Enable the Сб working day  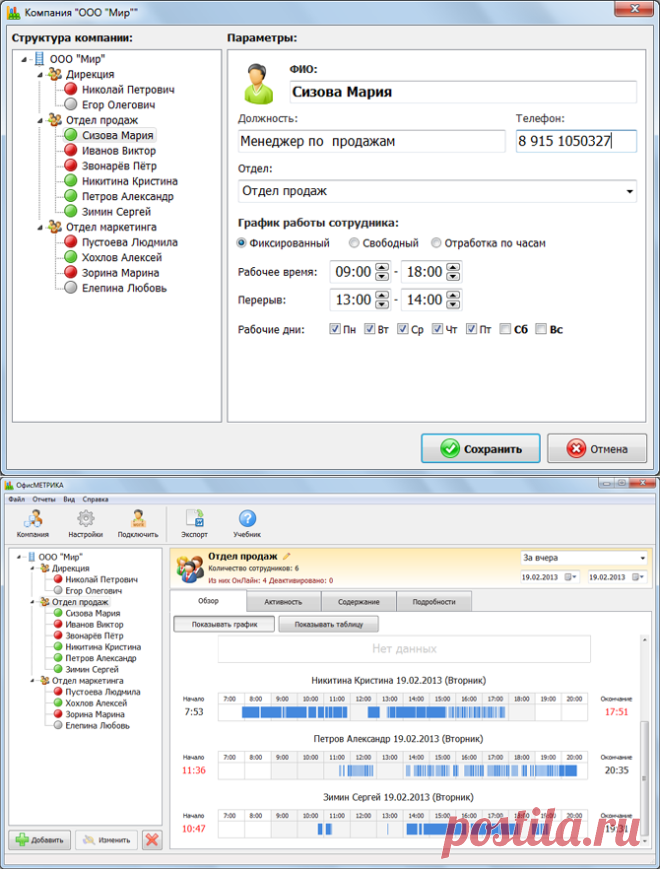point(505,329)
